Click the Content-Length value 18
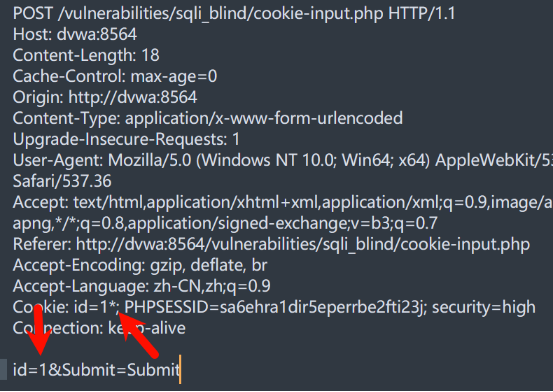The width and height of the screenshot is (553, 392). pos(150,55)
